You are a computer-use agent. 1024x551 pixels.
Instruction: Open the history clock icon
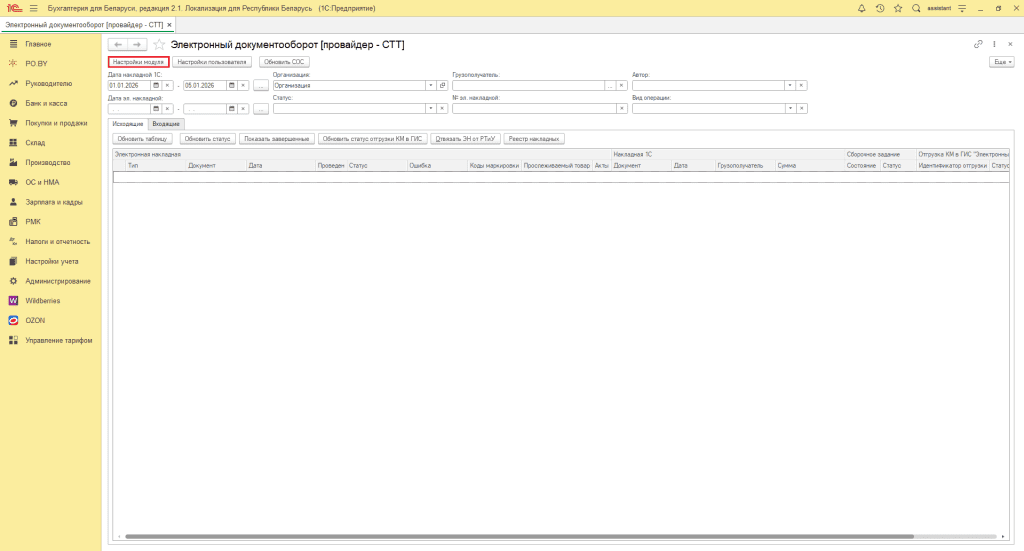[879, 8]
